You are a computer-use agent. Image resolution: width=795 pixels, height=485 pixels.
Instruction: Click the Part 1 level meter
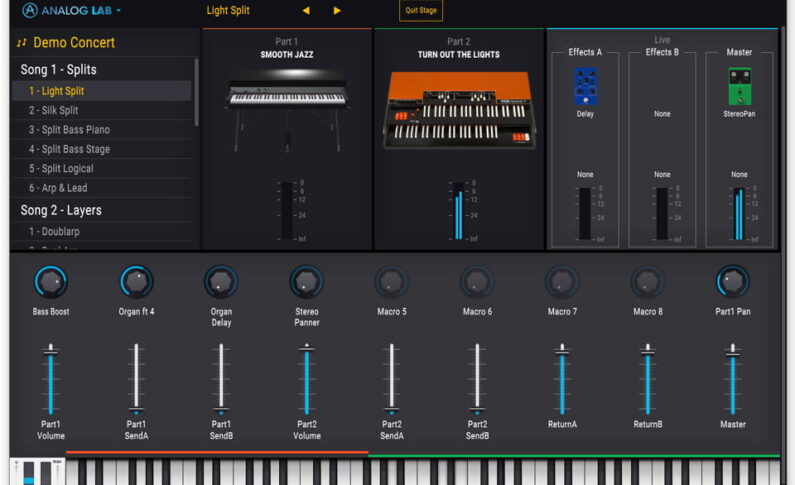287,210
